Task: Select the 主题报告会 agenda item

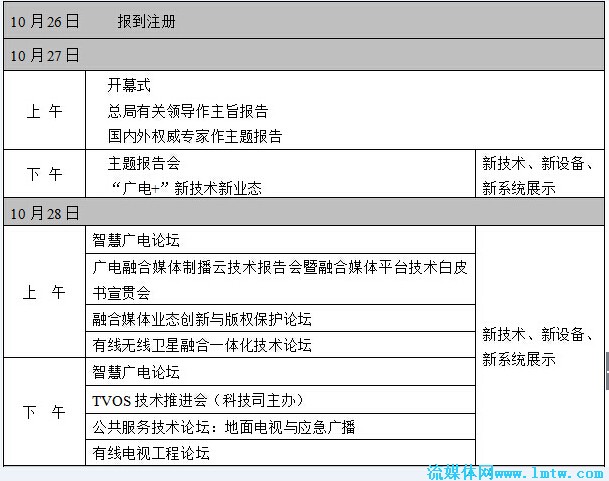Action: [x=144, y=162]
